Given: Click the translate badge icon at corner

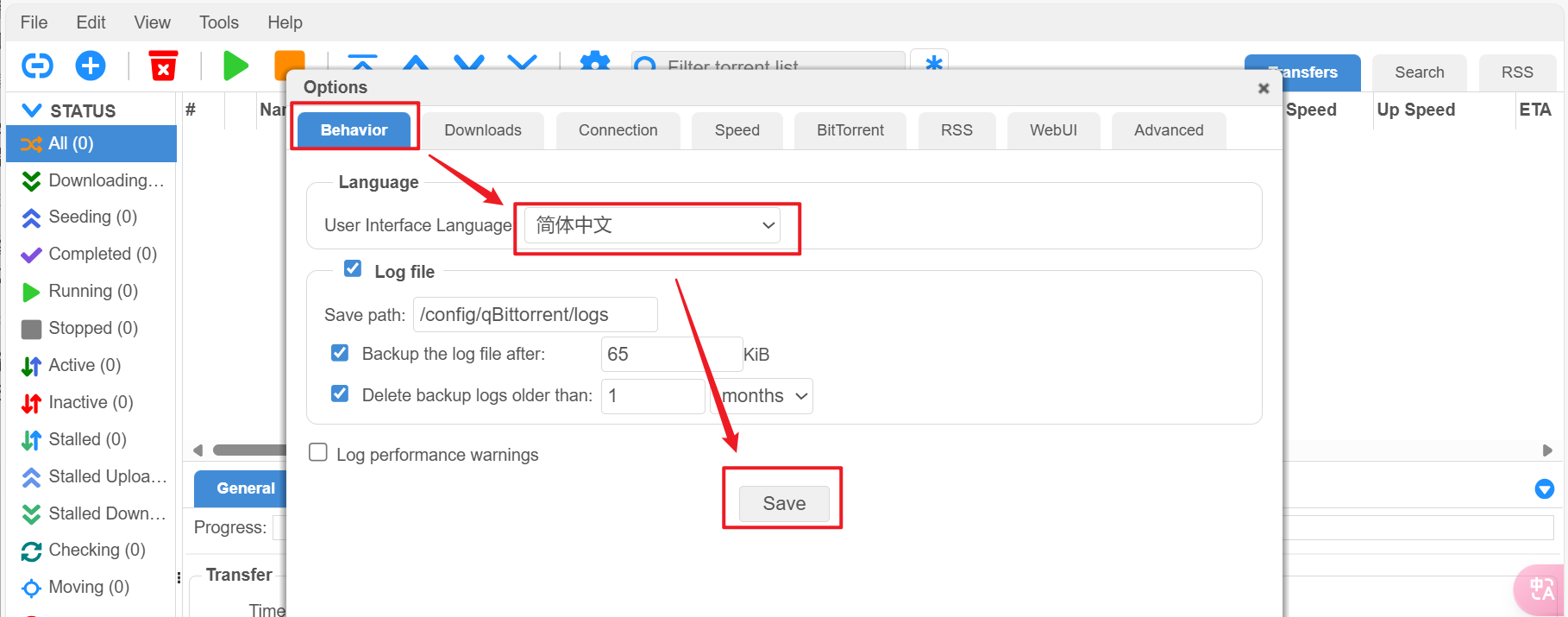Looking at the screenshot, I should click(1540, 590).
